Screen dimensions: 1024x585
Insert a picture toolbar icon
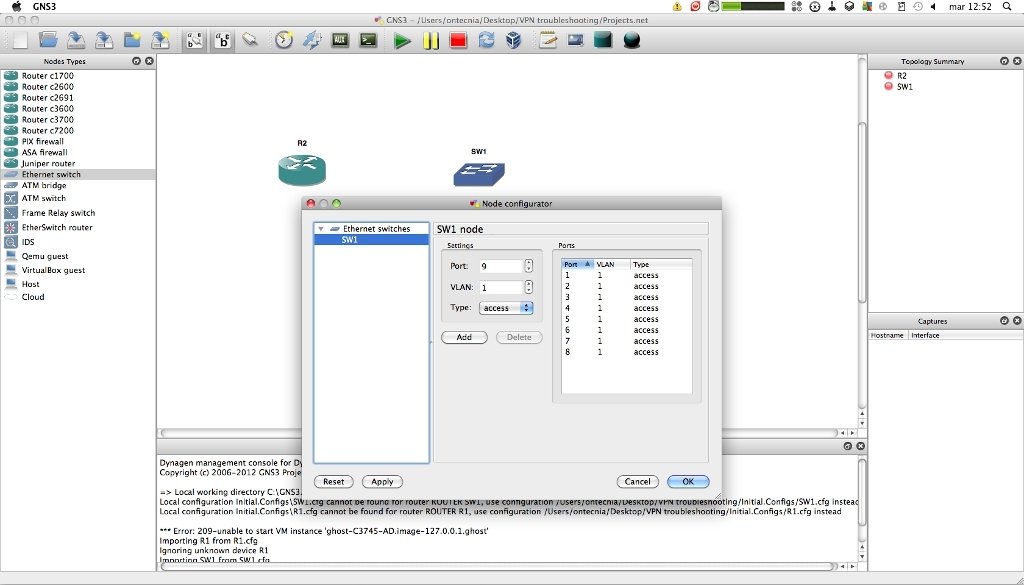click(575, 40)
